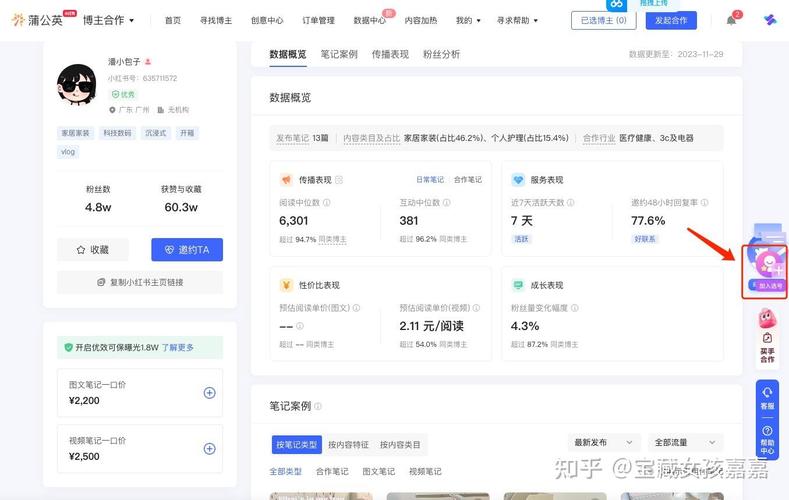The height and width of the screenshot is (500, 789).
Task: Click the blogger's sunglasses avatar
Action: (x=76, y=84)
